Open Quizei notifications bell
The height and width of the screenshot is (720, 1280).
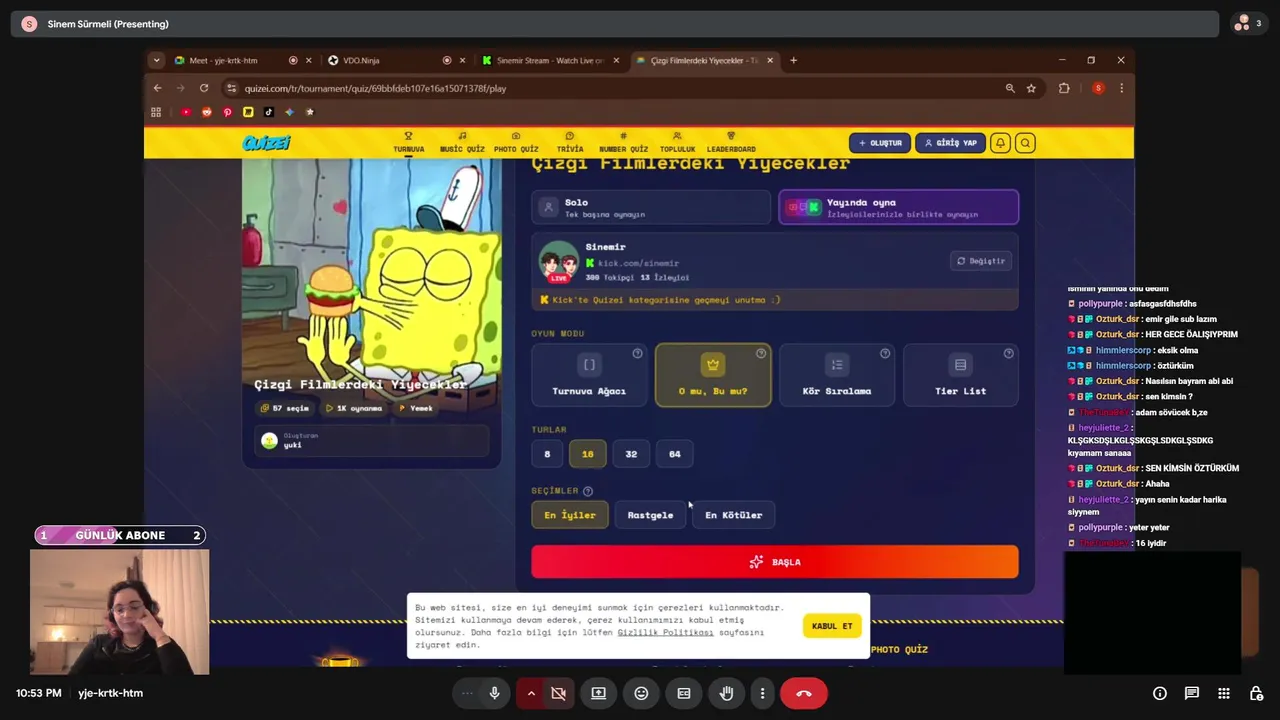pos(1000,143)
